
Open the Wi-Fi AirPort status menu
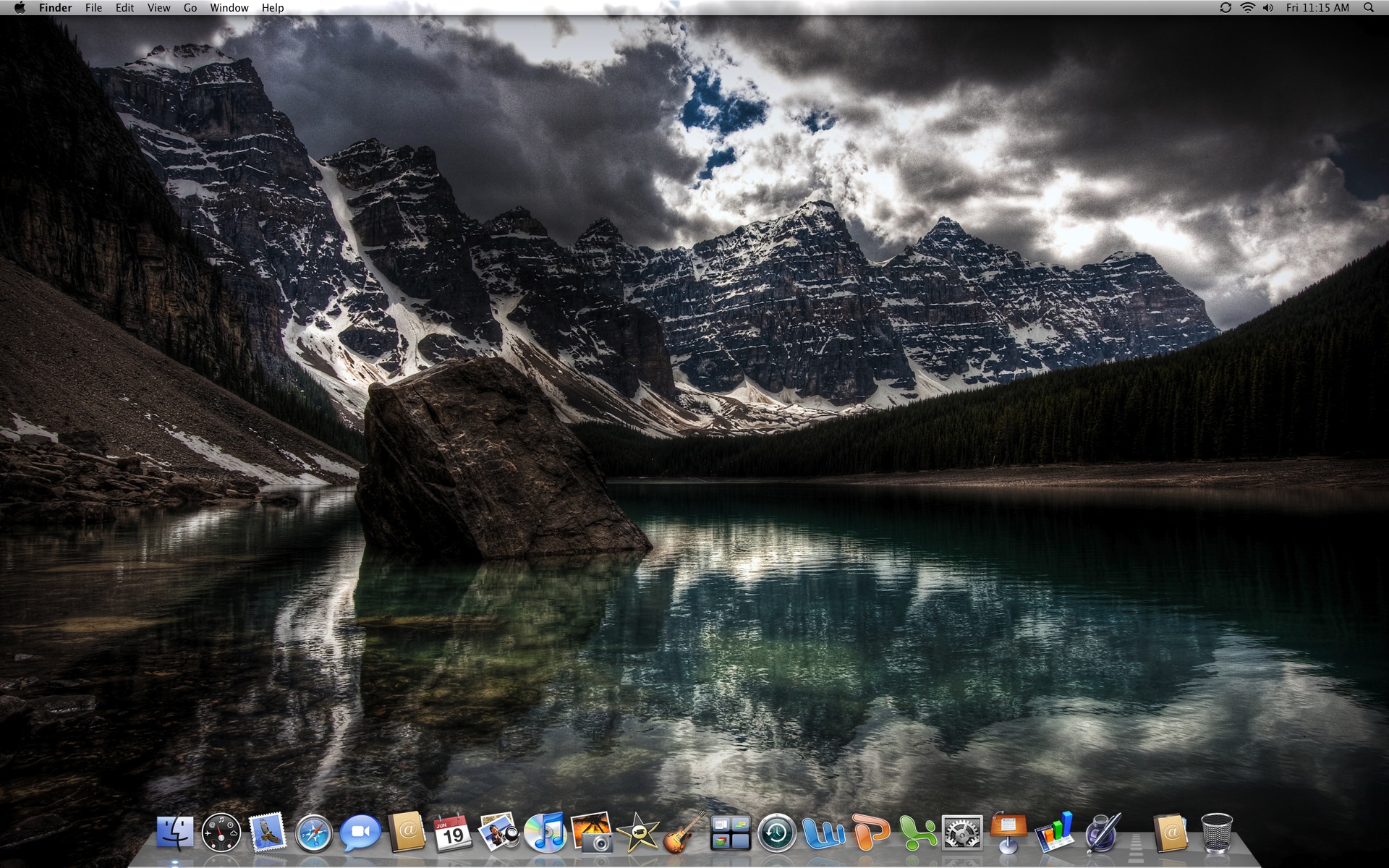1247,7
